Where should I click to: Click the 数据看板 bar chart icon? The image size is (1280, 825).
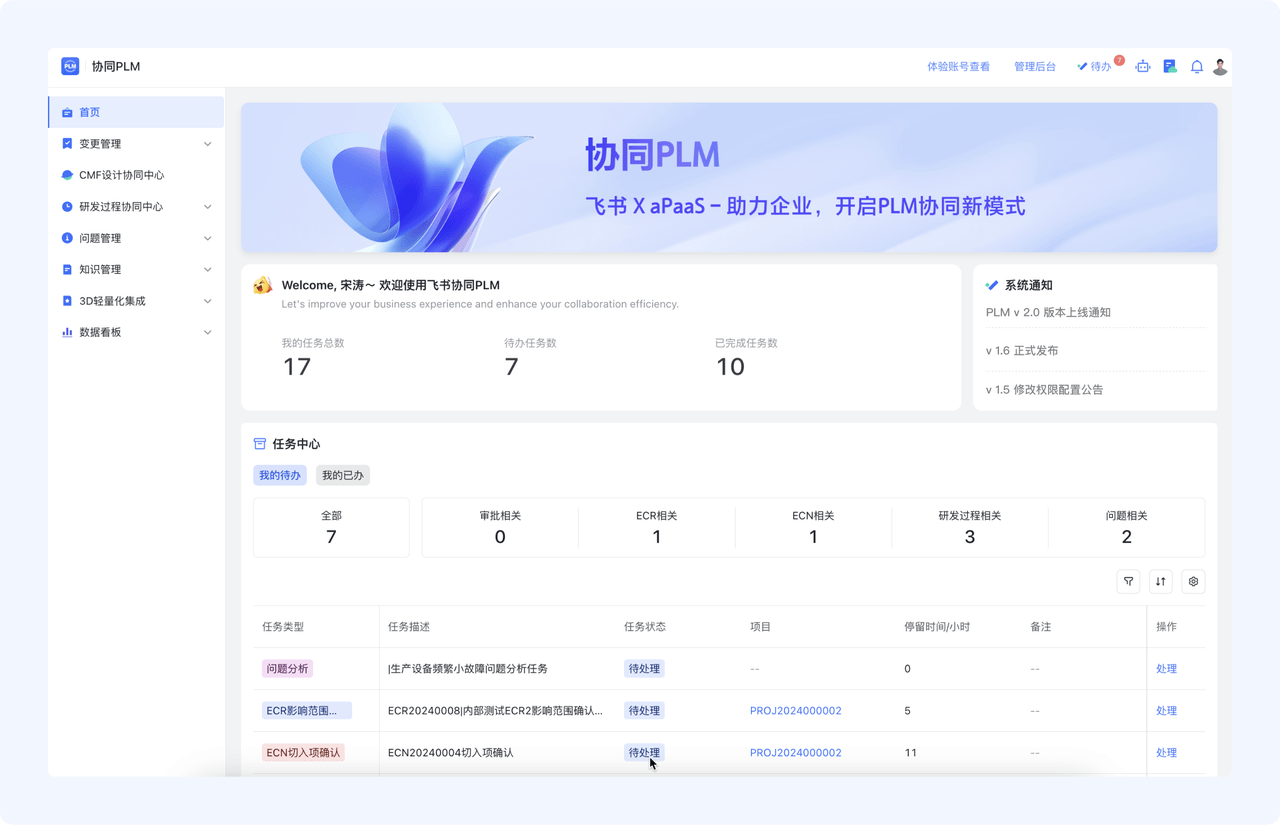(67, 332)
